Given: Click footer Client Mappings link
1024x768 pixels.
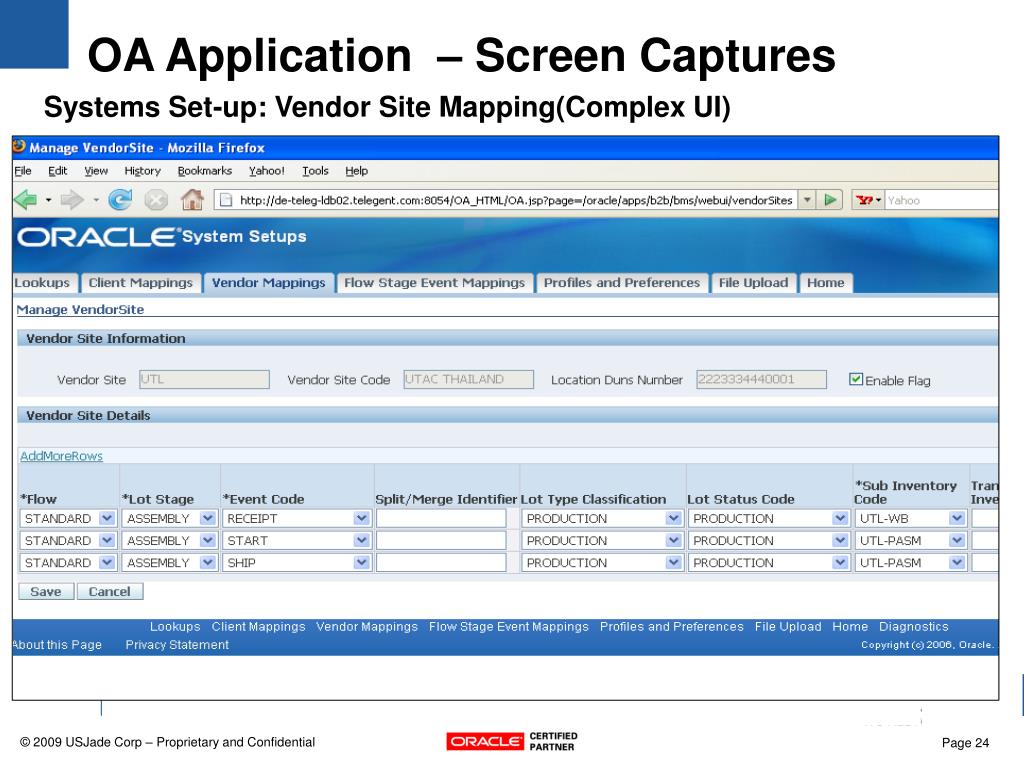Looking at the screenshot, I should [259, 626].
